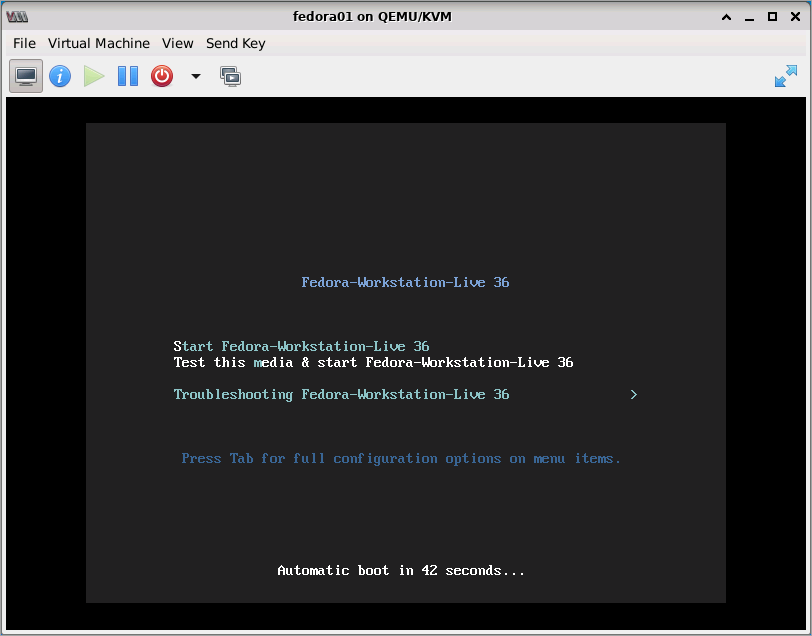Select Test this media & start entry

pos(373,362)
